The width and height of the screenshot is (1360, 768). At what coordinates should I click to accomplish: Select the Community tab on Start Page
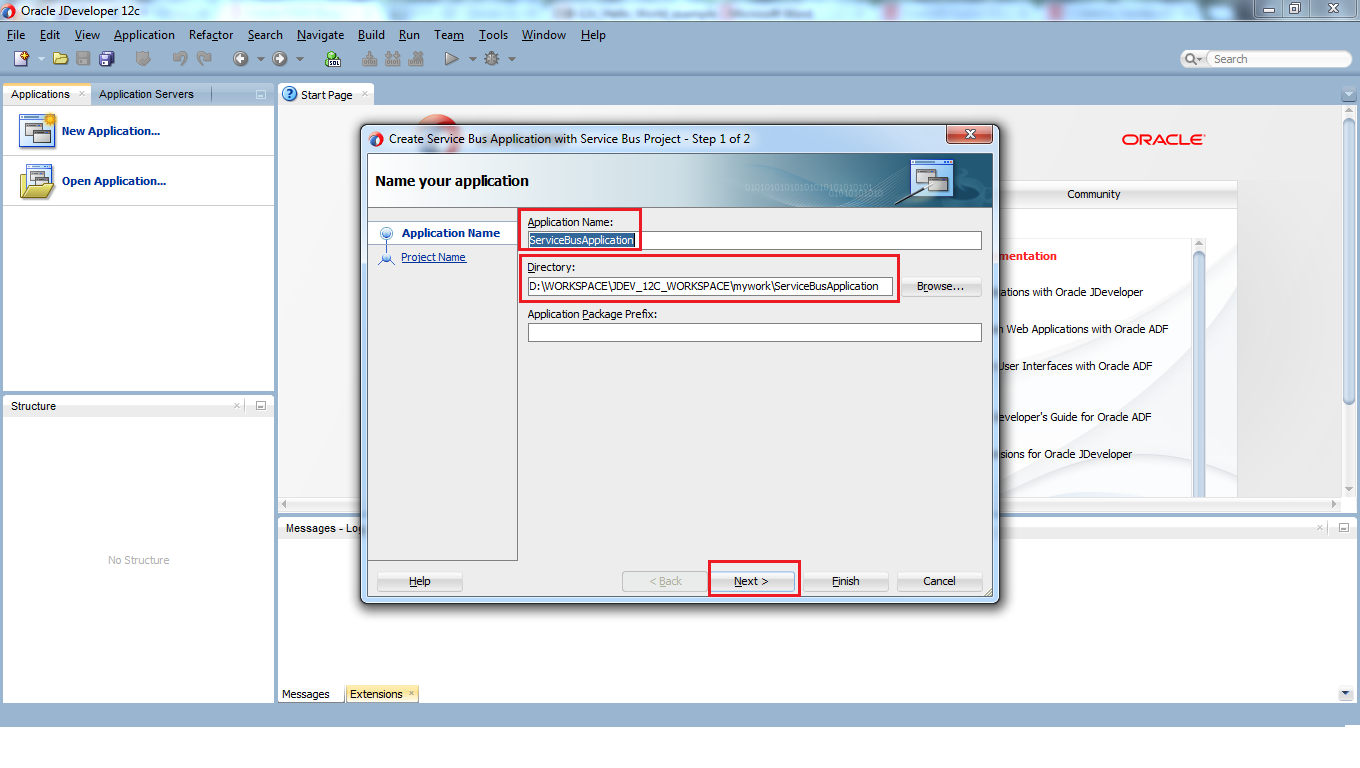coord(1093,194)
